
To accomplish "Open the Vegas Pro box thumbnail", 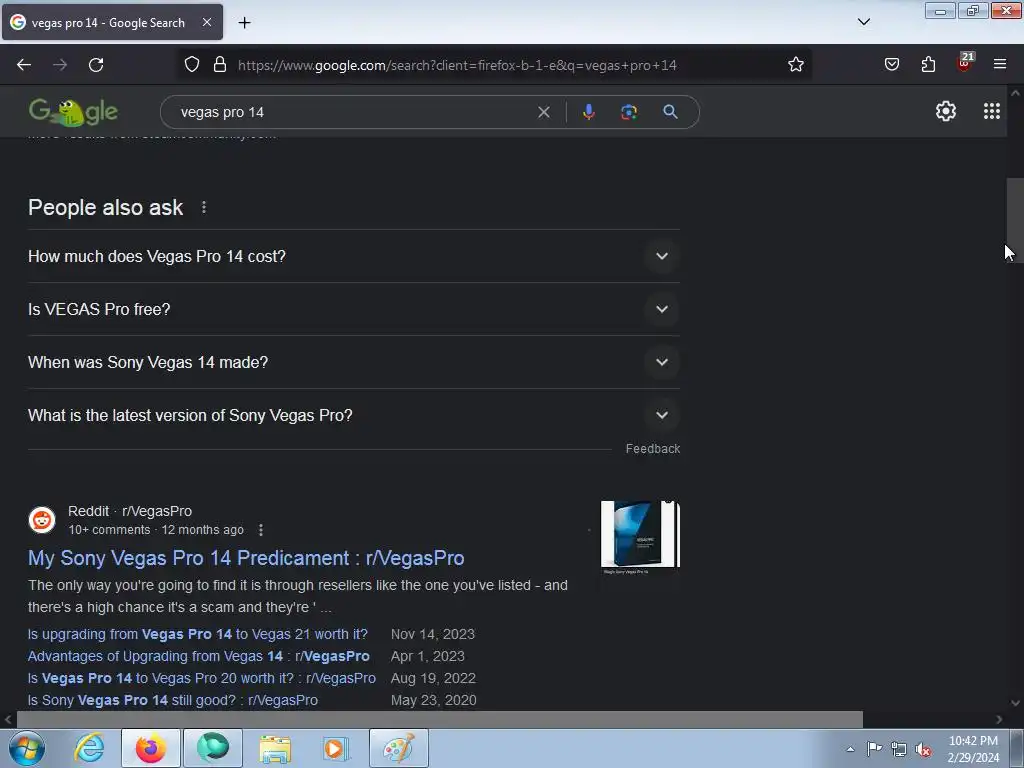I will [x=640, y=537].
